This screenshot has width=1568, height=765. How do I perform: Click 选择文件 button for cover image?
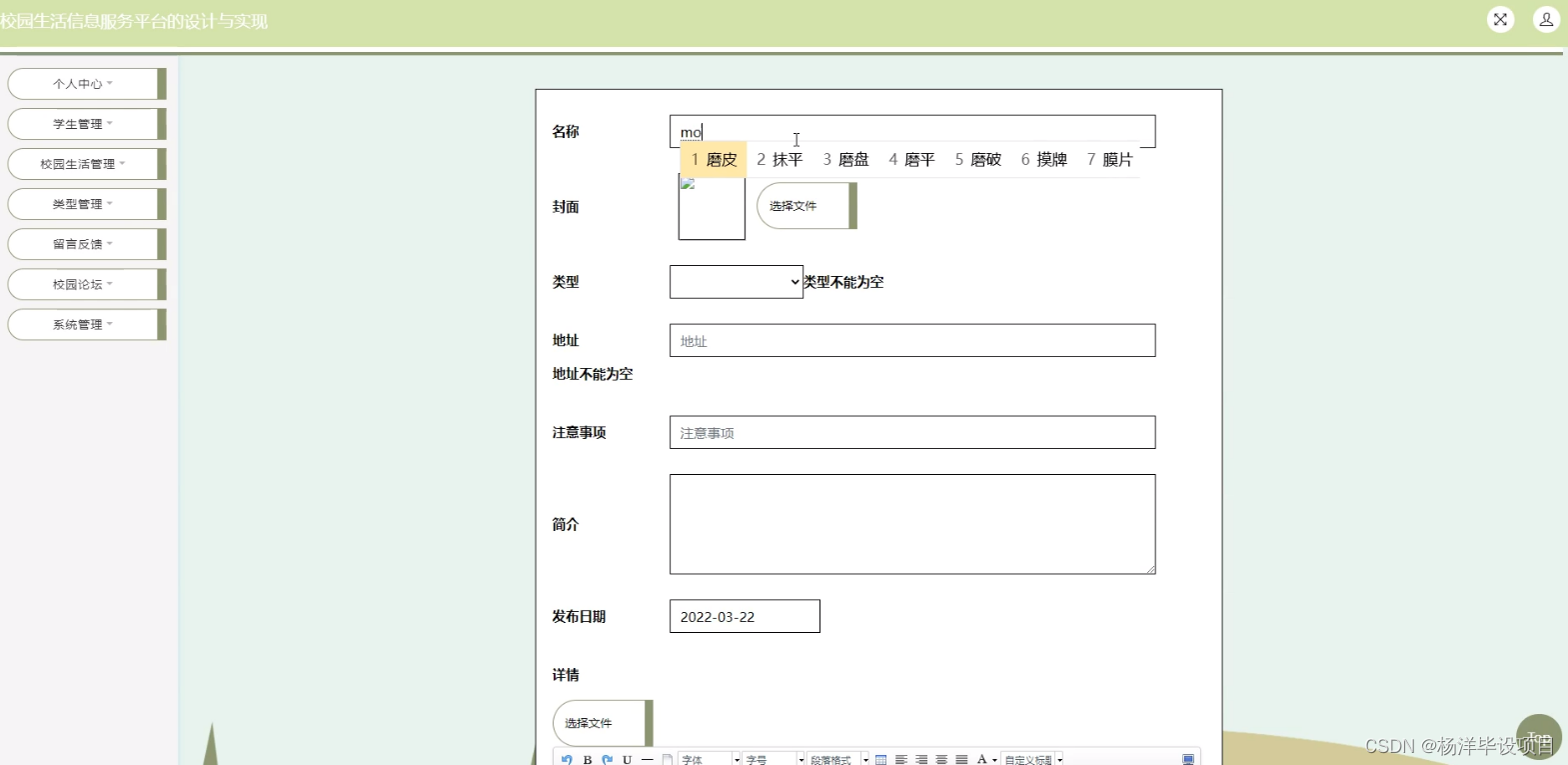point(806,206)
